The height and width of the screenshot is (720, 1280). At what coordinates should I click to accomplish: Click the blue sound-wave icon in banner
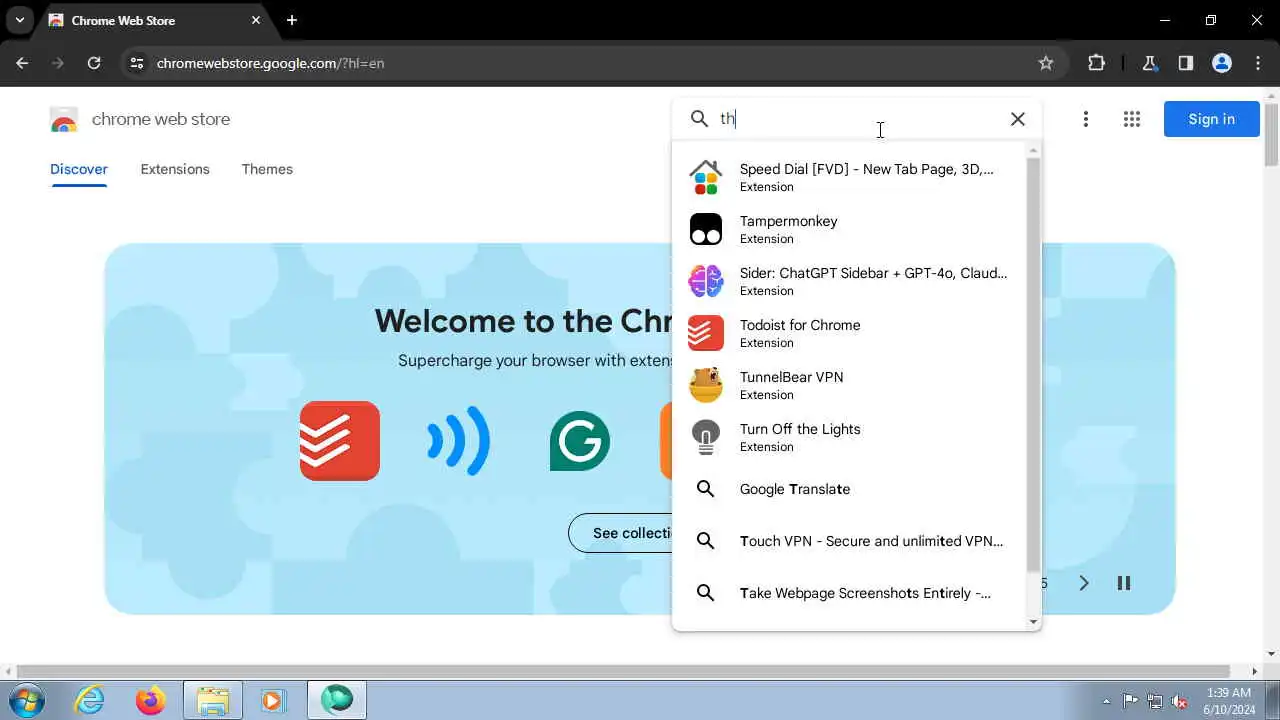pos(459,441)
